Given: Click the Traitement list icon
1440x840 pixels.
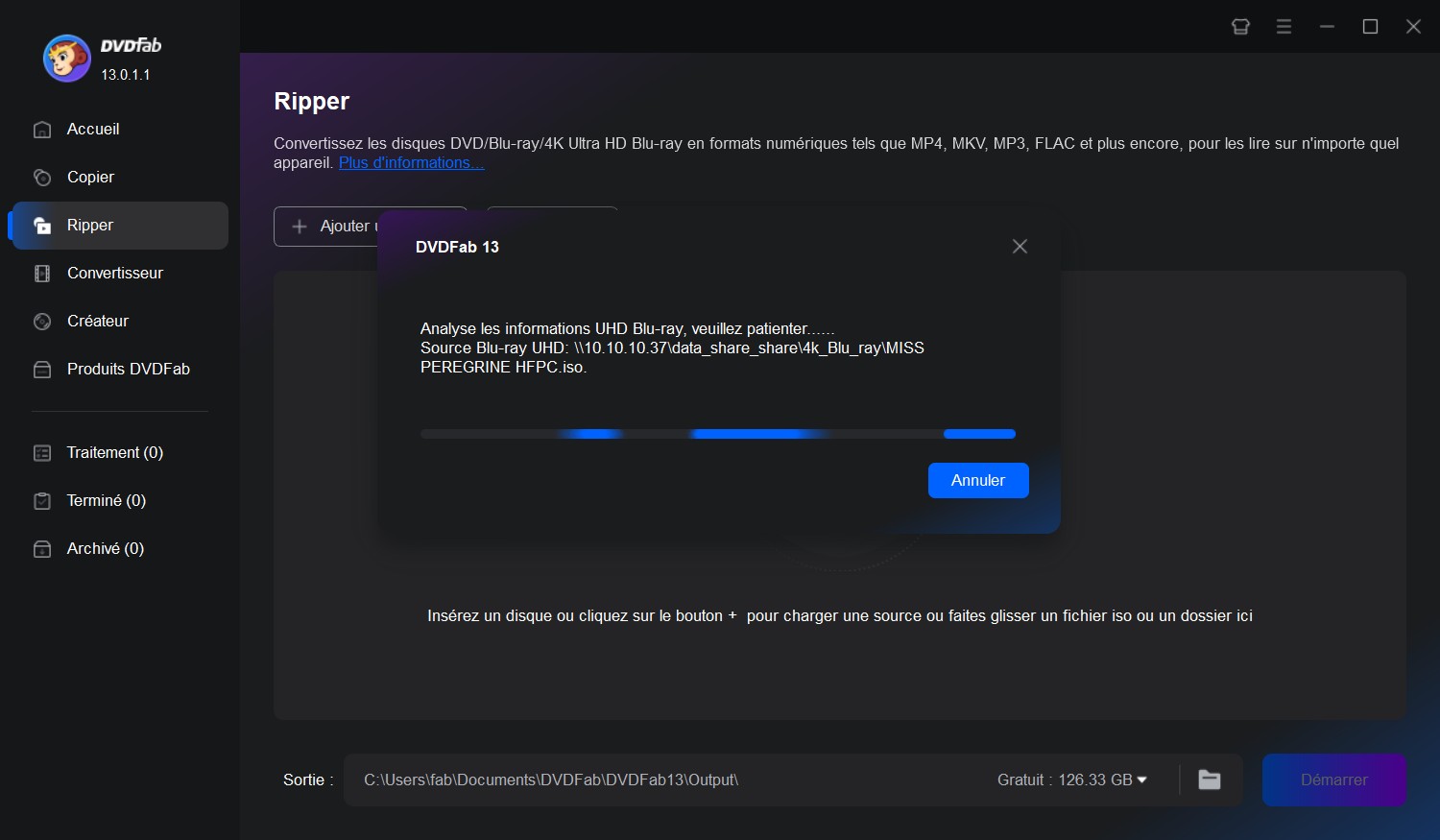Looking at the screenshot, I should (x=42, y=452).
